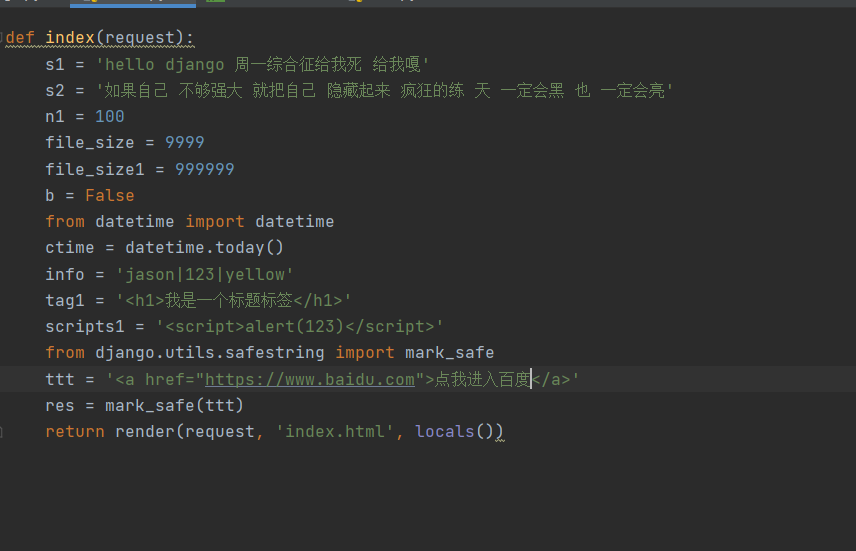Select the request parameter in def index
Viewport: 856px width, 551px height.
139,38
